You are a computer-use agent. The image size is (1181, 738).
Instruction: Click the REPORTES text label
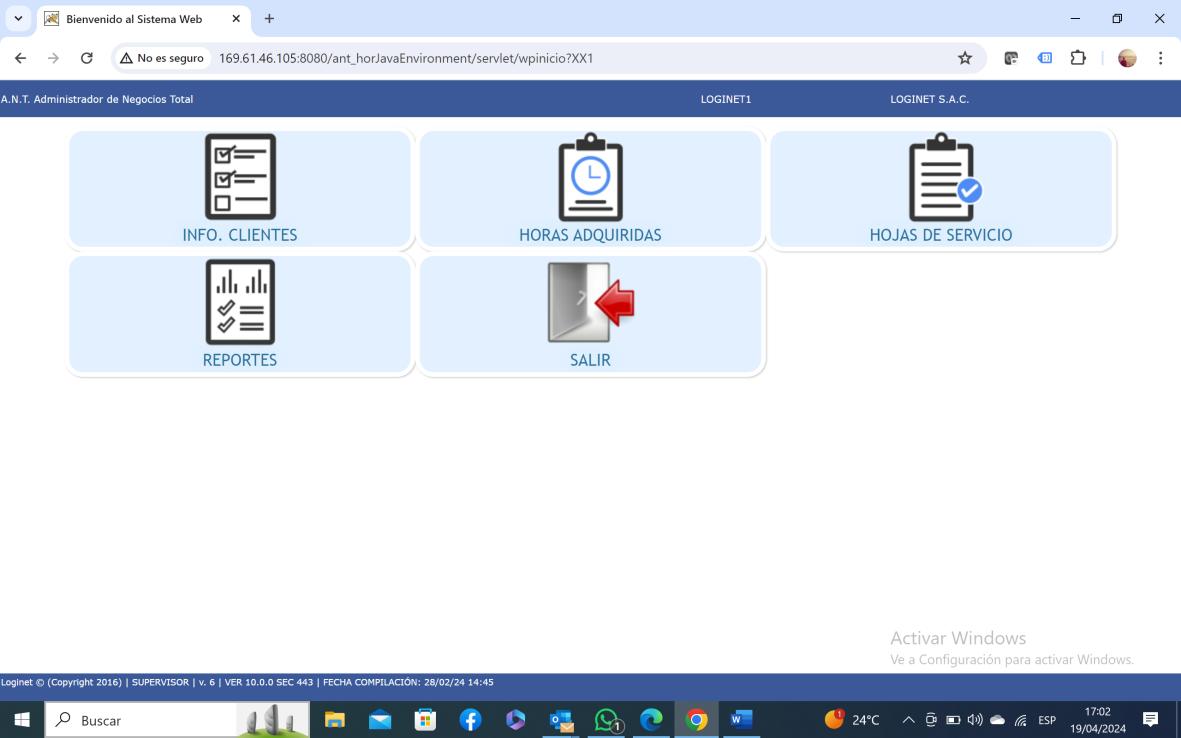coord(240,360)
